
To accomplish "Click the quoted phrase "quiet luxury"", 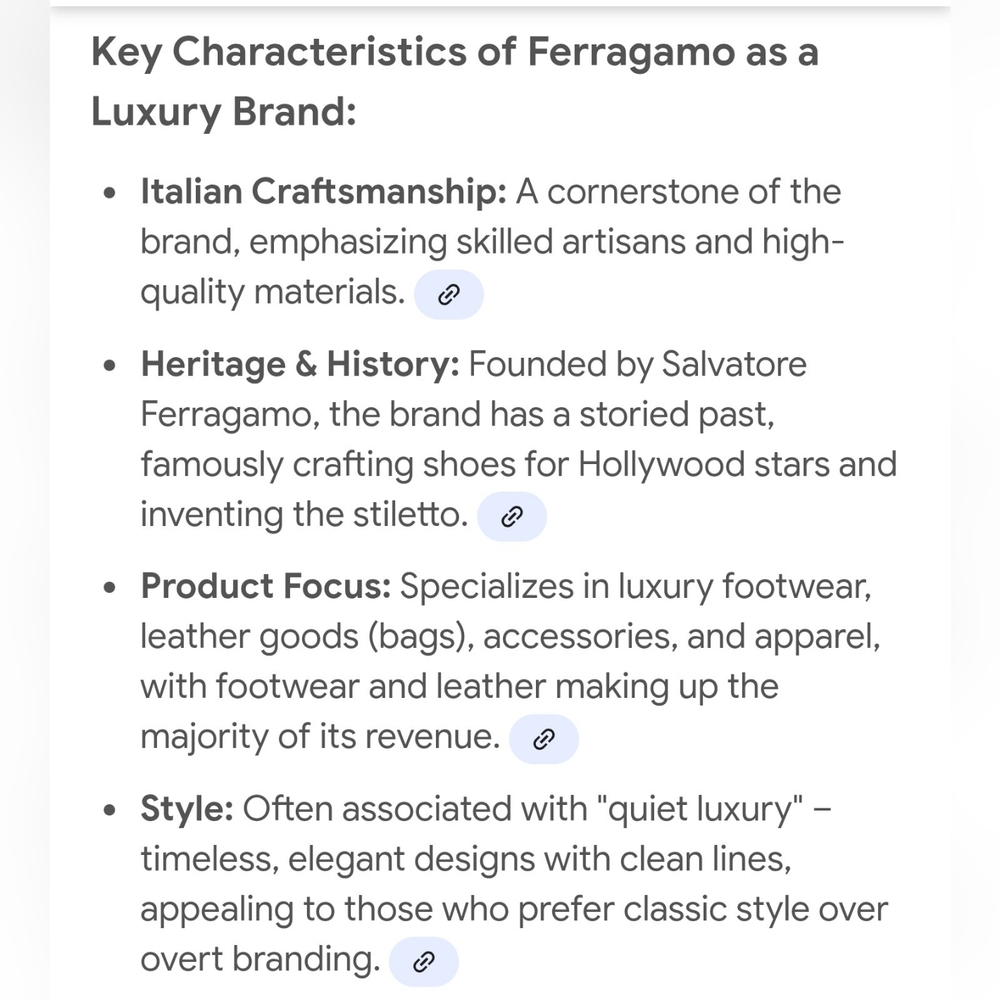I will point(699,809).
